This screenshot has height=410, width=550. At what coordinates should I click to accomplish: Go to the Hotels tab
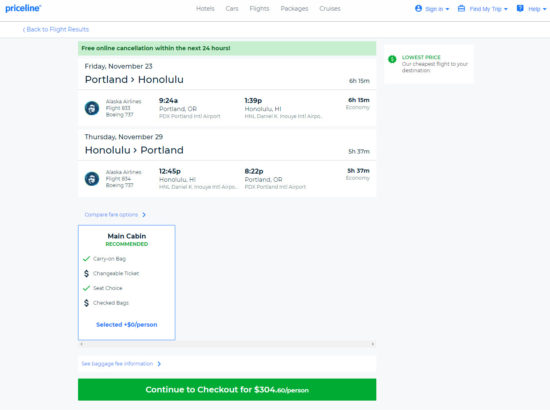tap(205, 8)
